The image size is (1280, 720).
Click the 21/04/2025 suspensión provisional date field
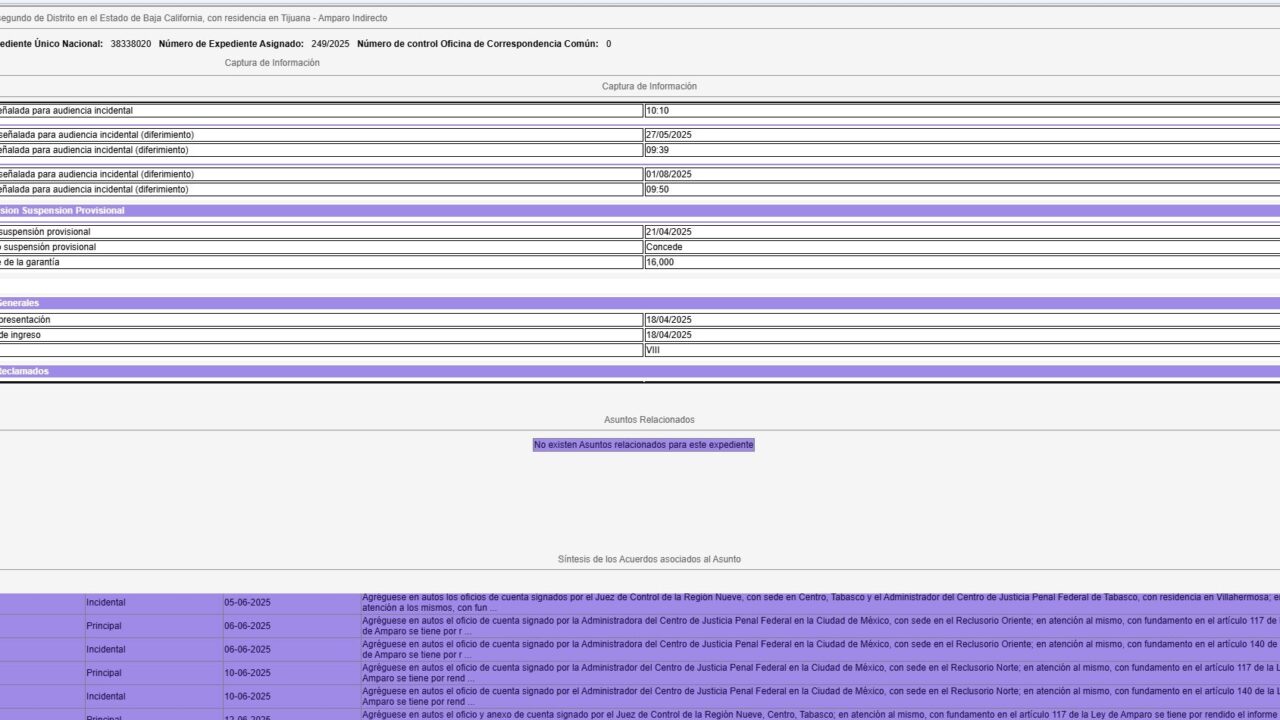[x=960, y=232]
